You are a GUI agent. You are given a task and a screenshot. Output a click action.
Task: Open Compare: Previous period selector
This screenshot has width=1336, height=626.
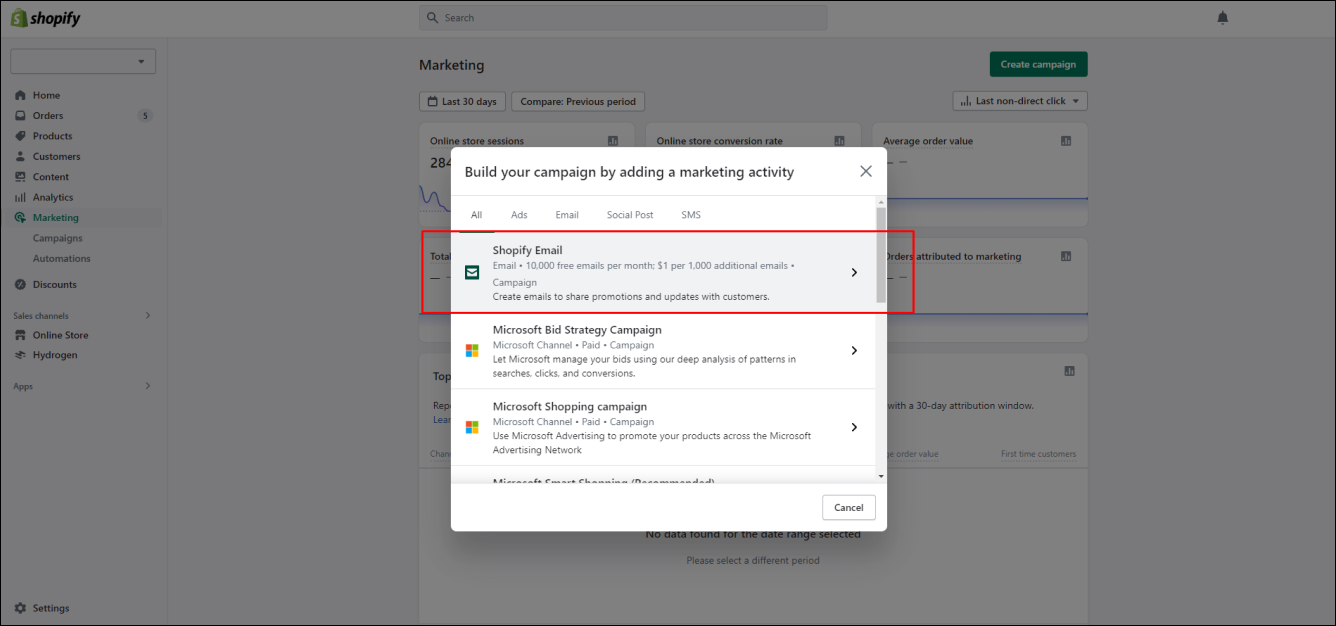578,101
